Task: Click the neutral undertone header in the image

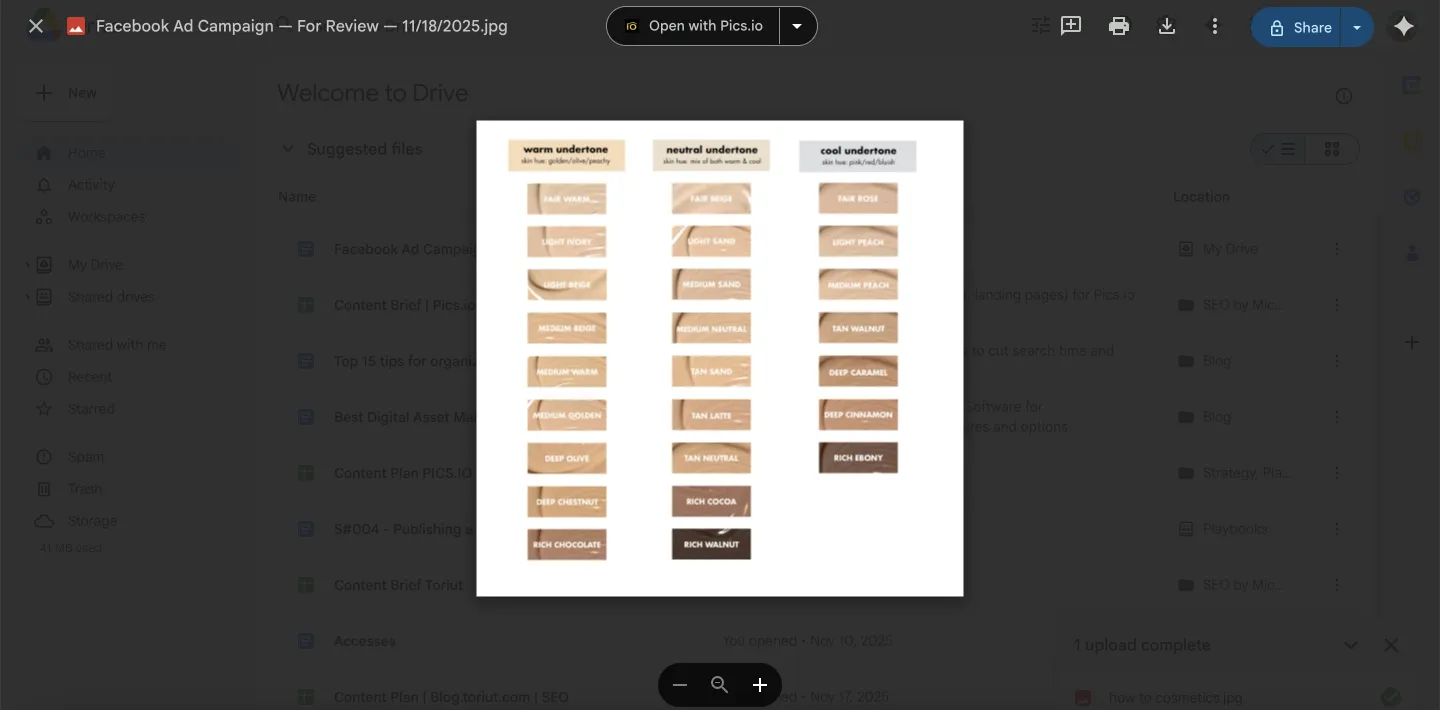Action: (x=711, y=155)
